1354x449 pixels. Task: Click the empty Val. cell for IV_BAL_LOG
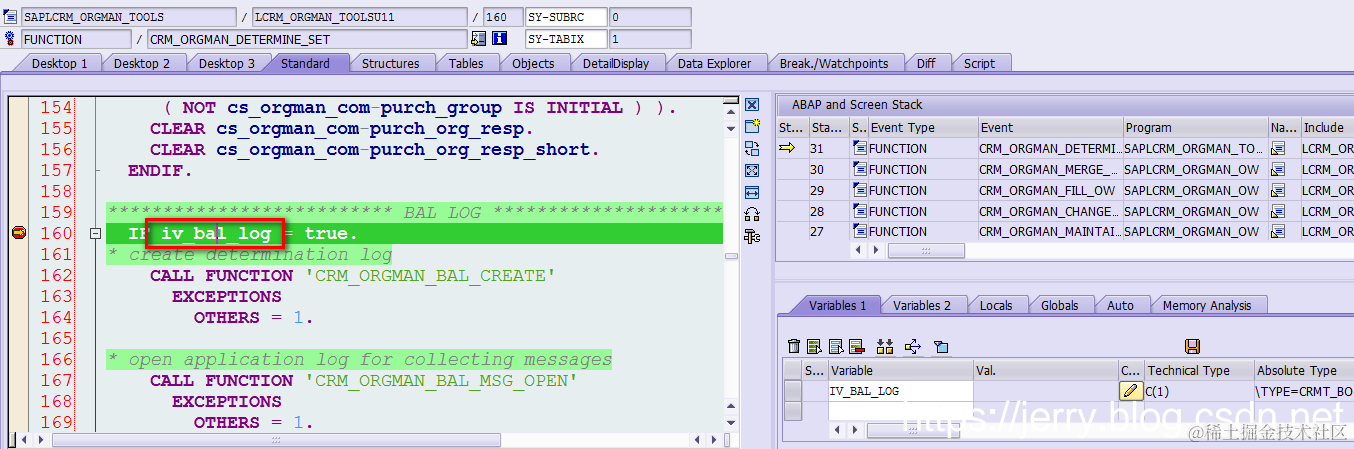click(x=1045, y=391)
